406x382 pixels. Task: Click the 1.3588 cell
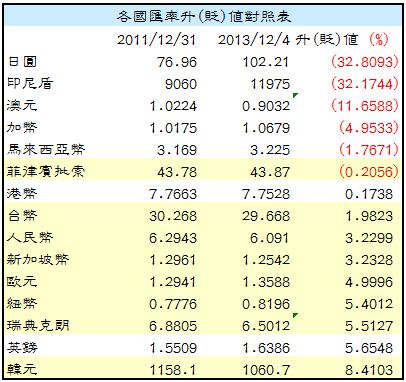click(x=266, y=282)
